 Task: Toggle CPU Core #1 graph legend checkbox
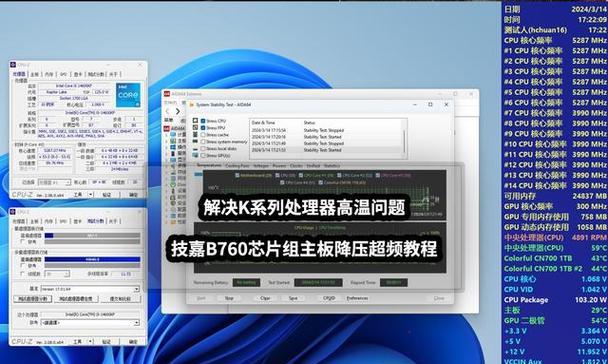(x=301, y=175)
